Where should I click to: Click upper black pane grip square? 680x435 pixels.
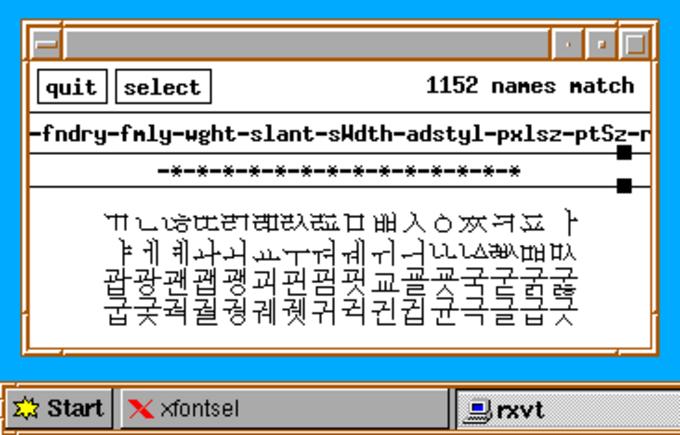point(624,152)
